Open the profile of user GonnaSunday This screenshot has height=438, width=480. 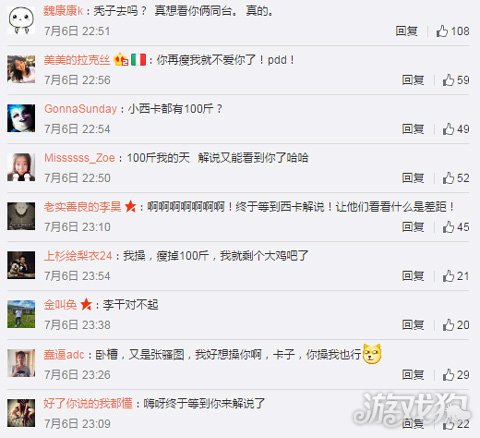click(x=80, y=109)
